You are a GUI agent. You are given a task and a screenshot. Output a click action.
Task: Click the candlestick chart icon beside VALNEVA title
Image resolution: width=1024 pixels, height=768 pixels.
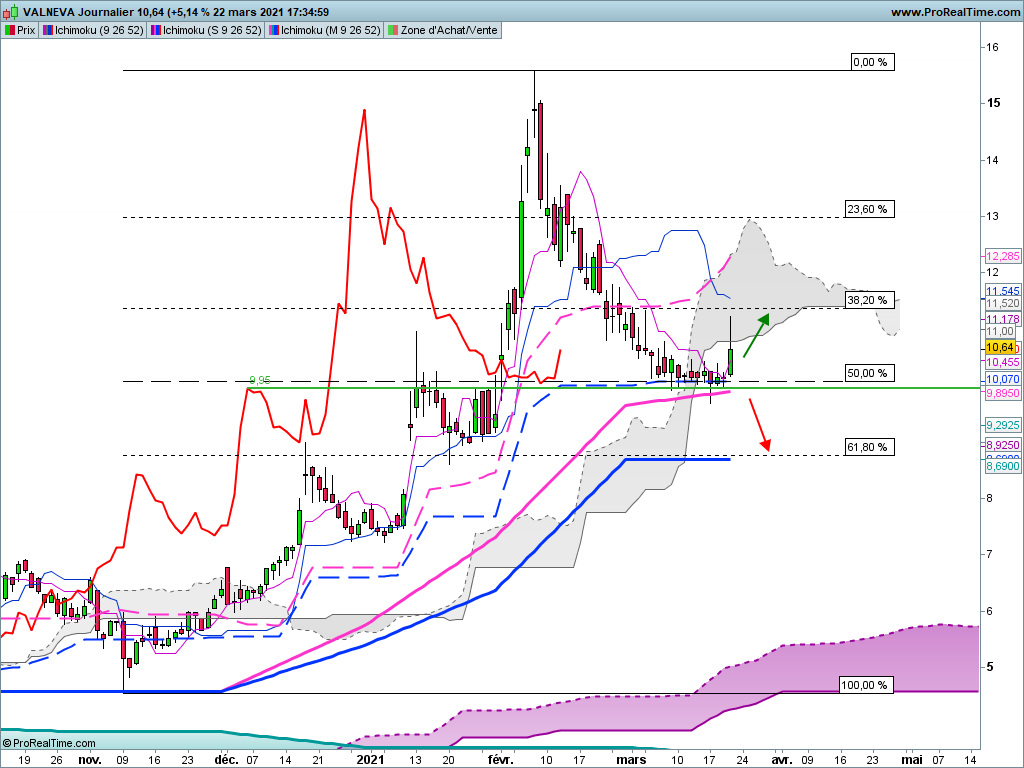coord(12,12)
